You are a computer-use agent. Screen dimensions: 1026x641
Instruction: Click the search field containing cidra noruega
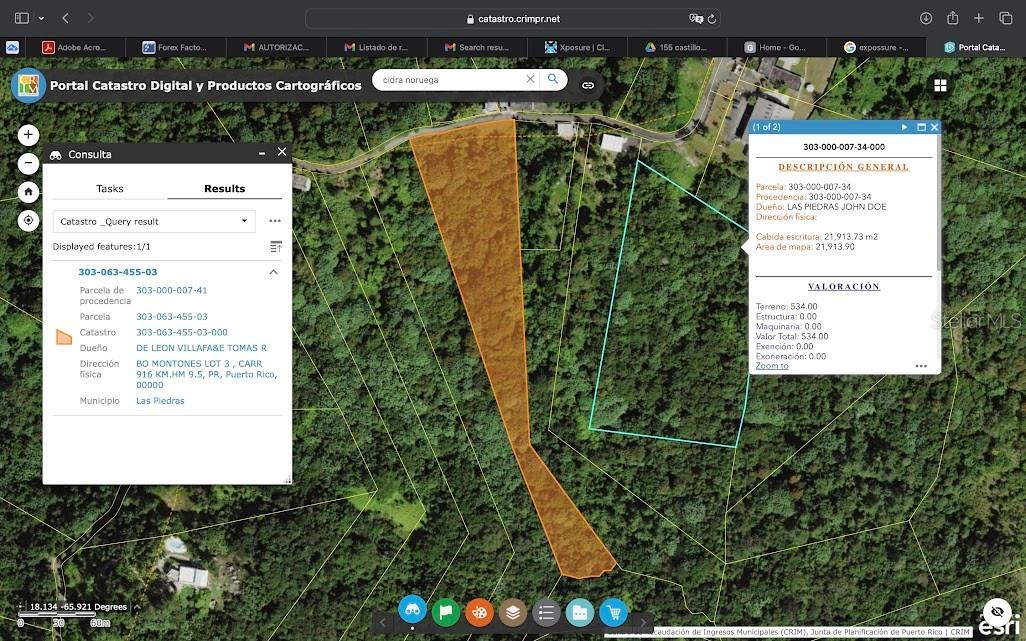point(450,79)
